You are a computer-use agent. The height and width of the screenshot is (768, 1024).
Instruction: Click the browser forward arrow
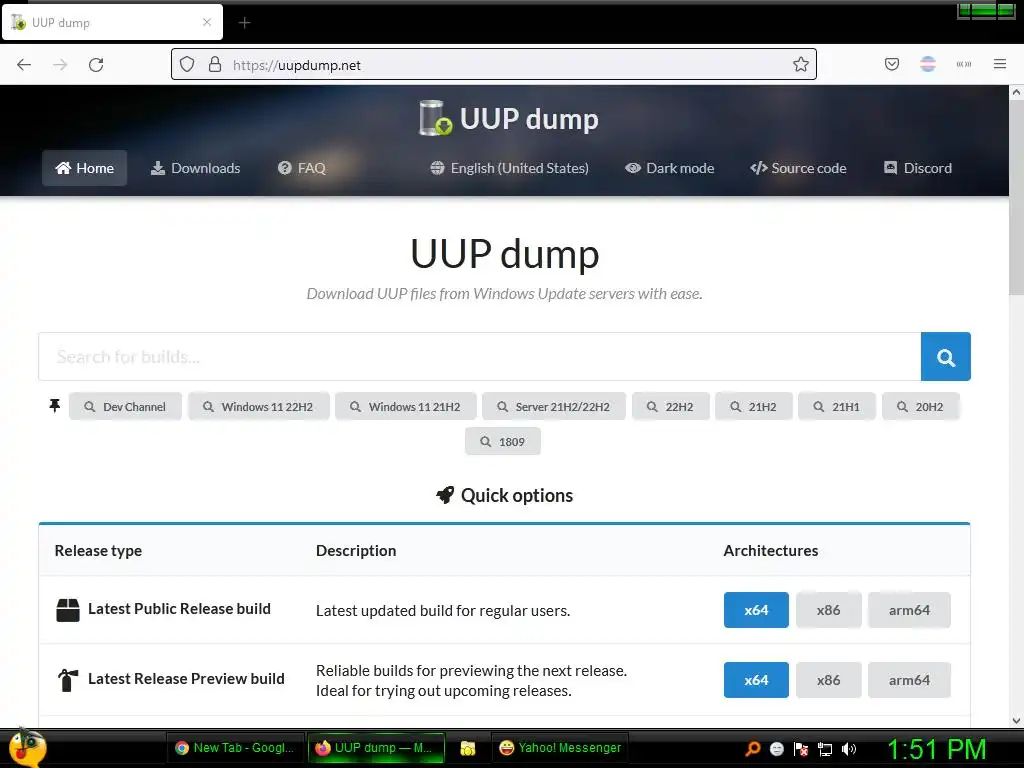[60, 65]
